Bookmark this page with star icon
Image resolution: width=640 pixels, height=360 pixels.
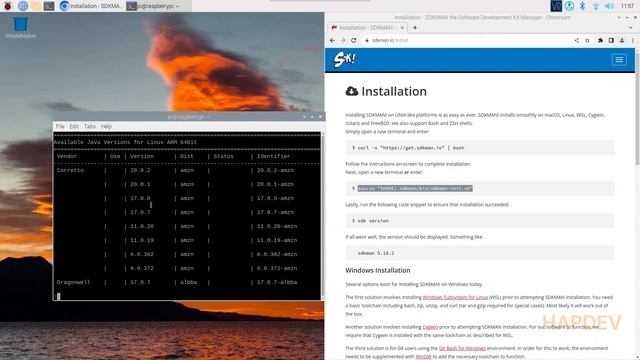click(x=587, y=40)
